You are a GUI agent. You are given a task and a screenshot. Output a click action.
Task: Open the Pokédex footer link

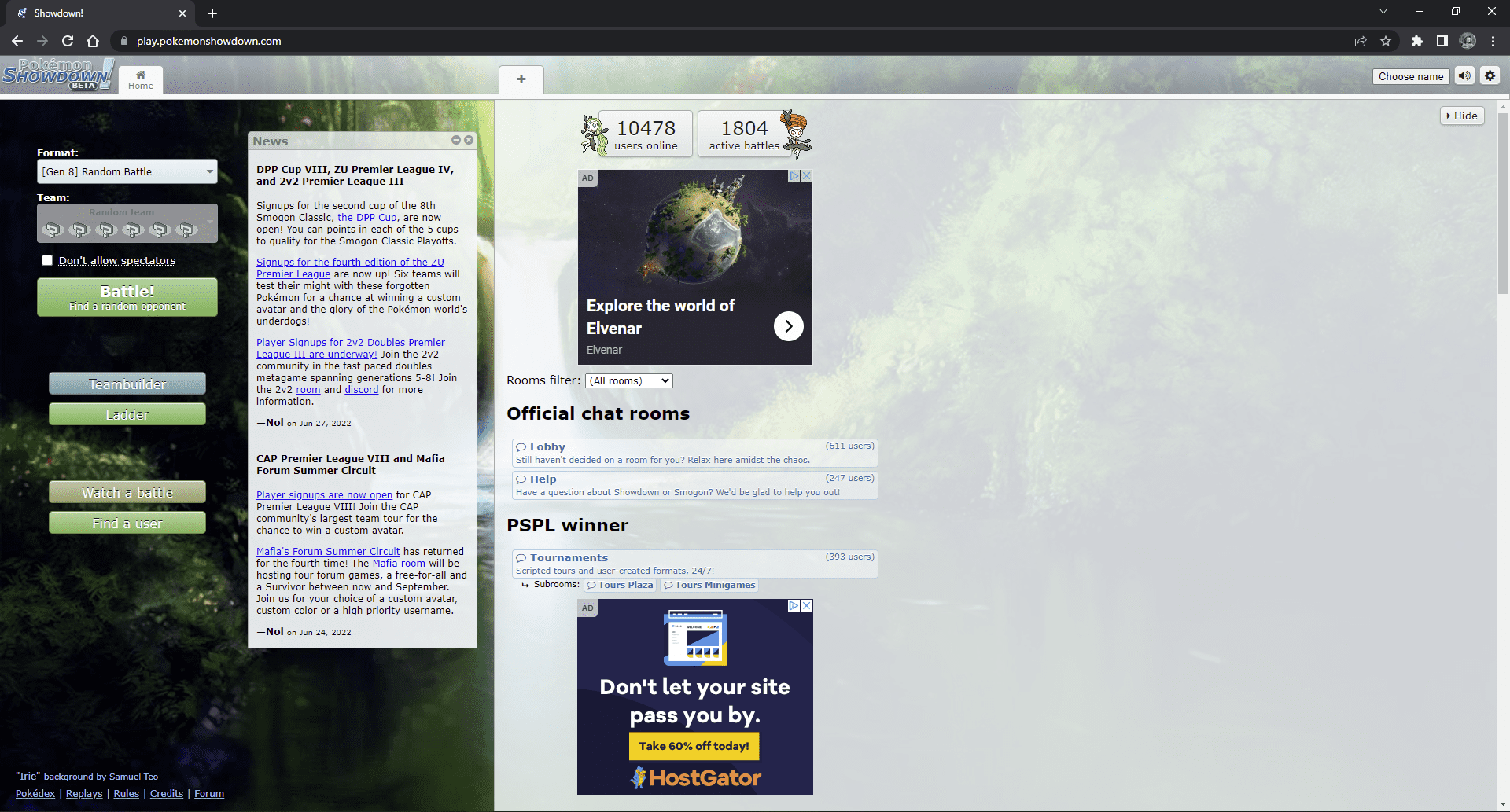[35, 794]
